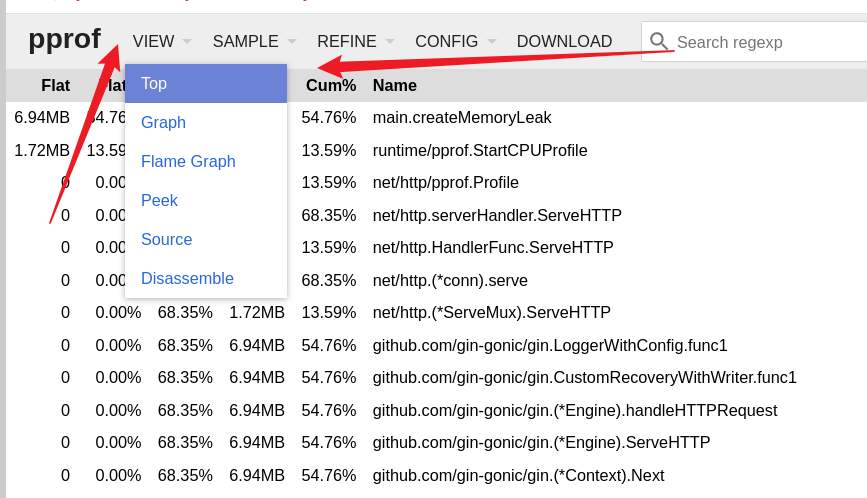Click the pprof title logo
This screenshot has height=498, width=867.
[64, 39]
